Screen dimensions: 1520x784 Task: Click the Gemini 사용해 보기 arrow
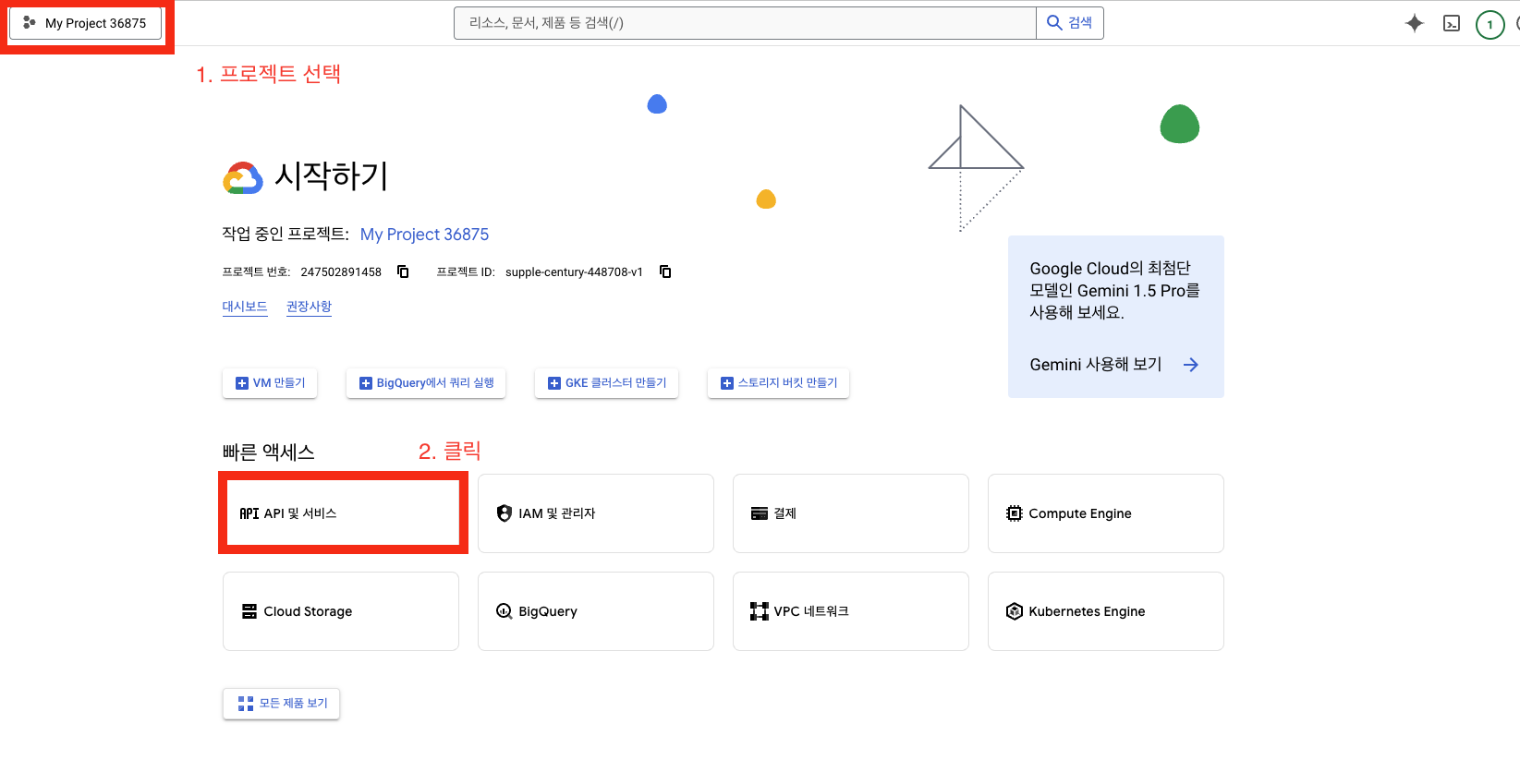pos(1190,365)
